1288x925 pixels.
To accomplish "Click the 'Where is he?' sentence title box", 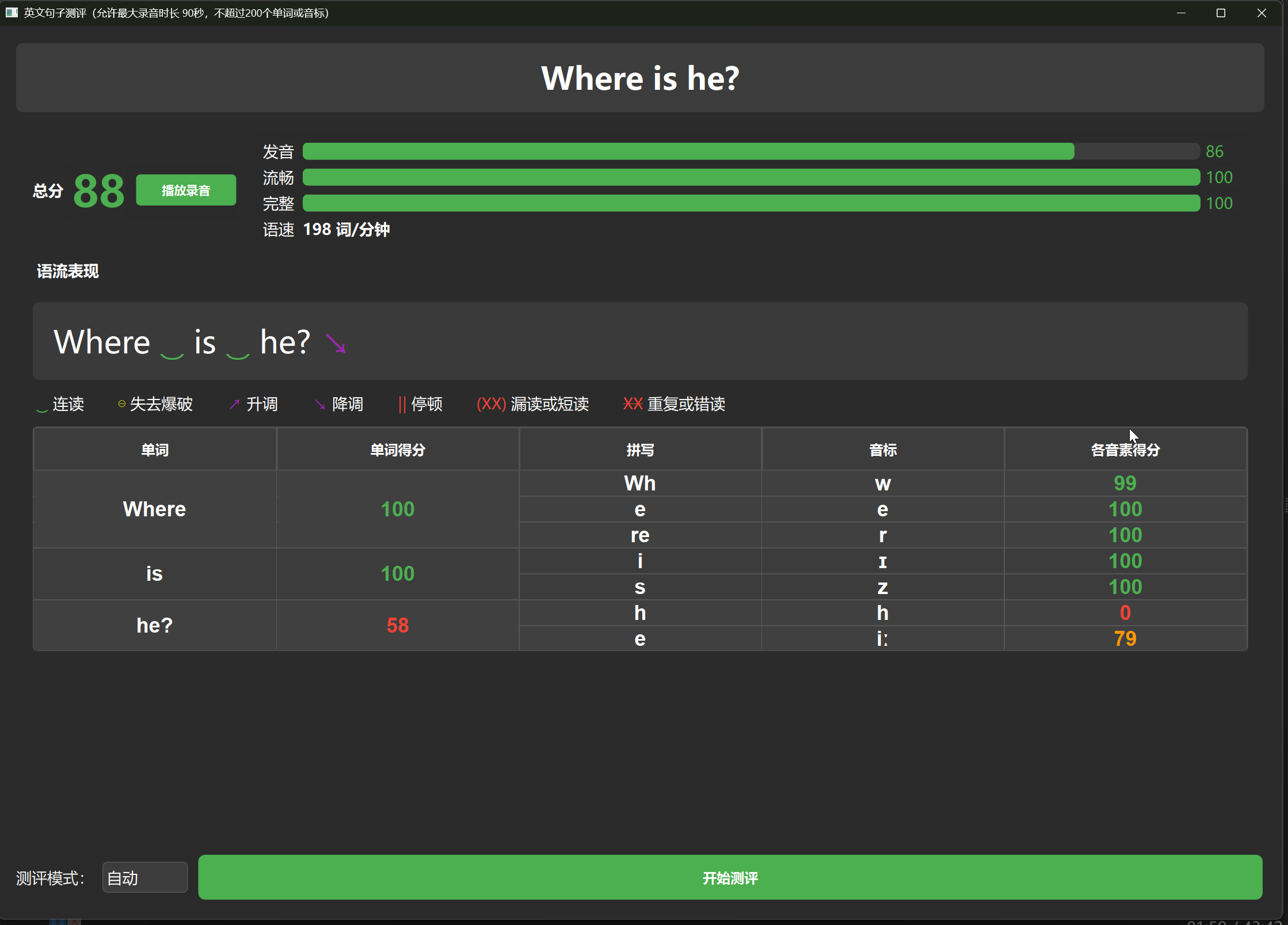I will click(x=640, y=78).
